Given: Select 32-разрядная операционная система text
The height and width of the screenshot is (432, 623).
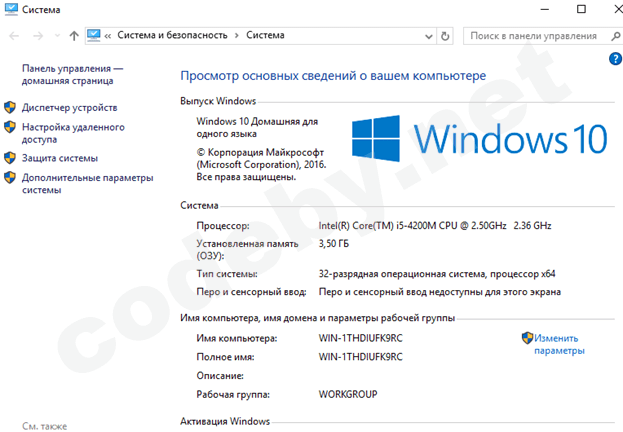Looking at the screenshot, I should (x=437, y=274).
